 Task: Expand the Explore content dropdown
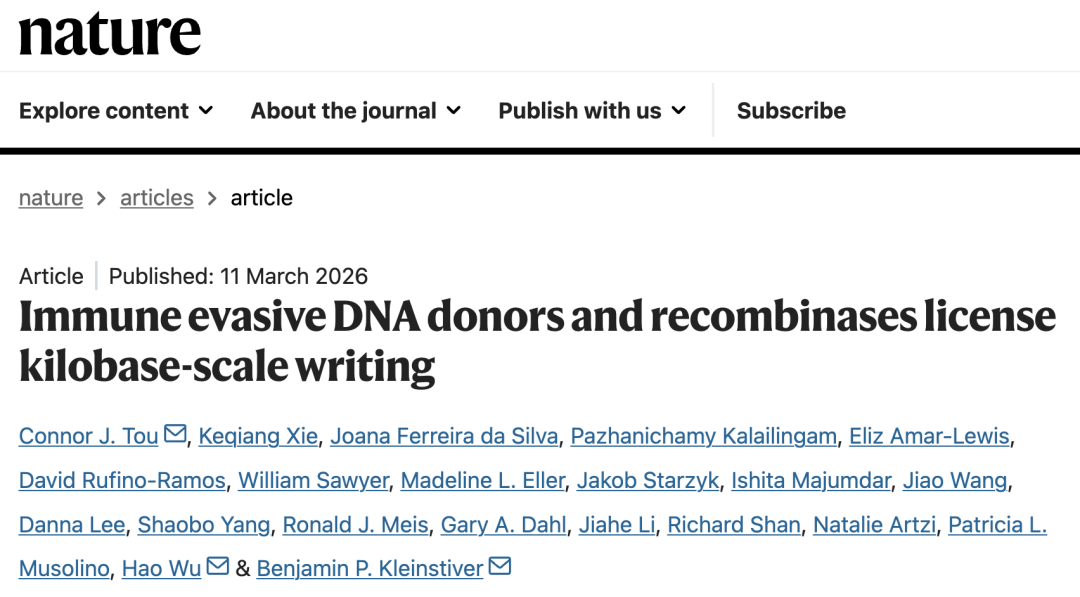tap(116, 111)
